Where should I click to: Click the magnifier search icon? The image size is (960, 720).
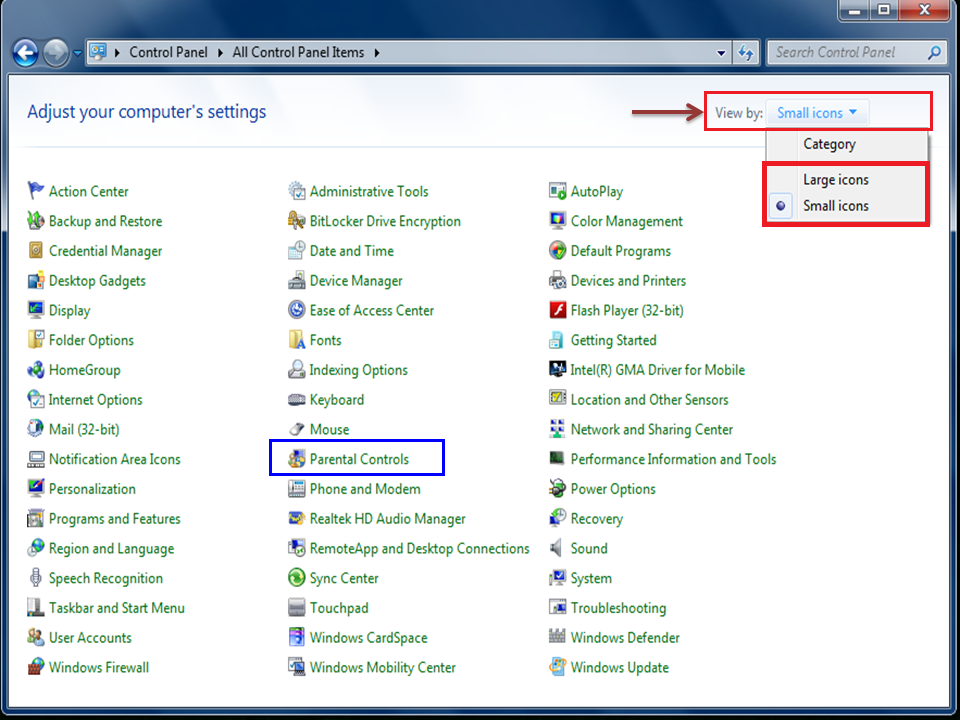(934, 53)
